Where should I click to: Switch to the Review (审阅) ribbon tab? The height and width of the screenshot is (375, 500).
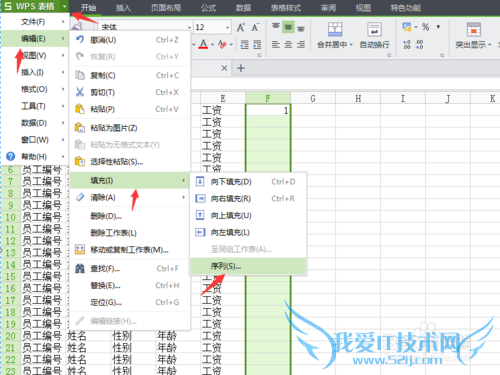328,8
